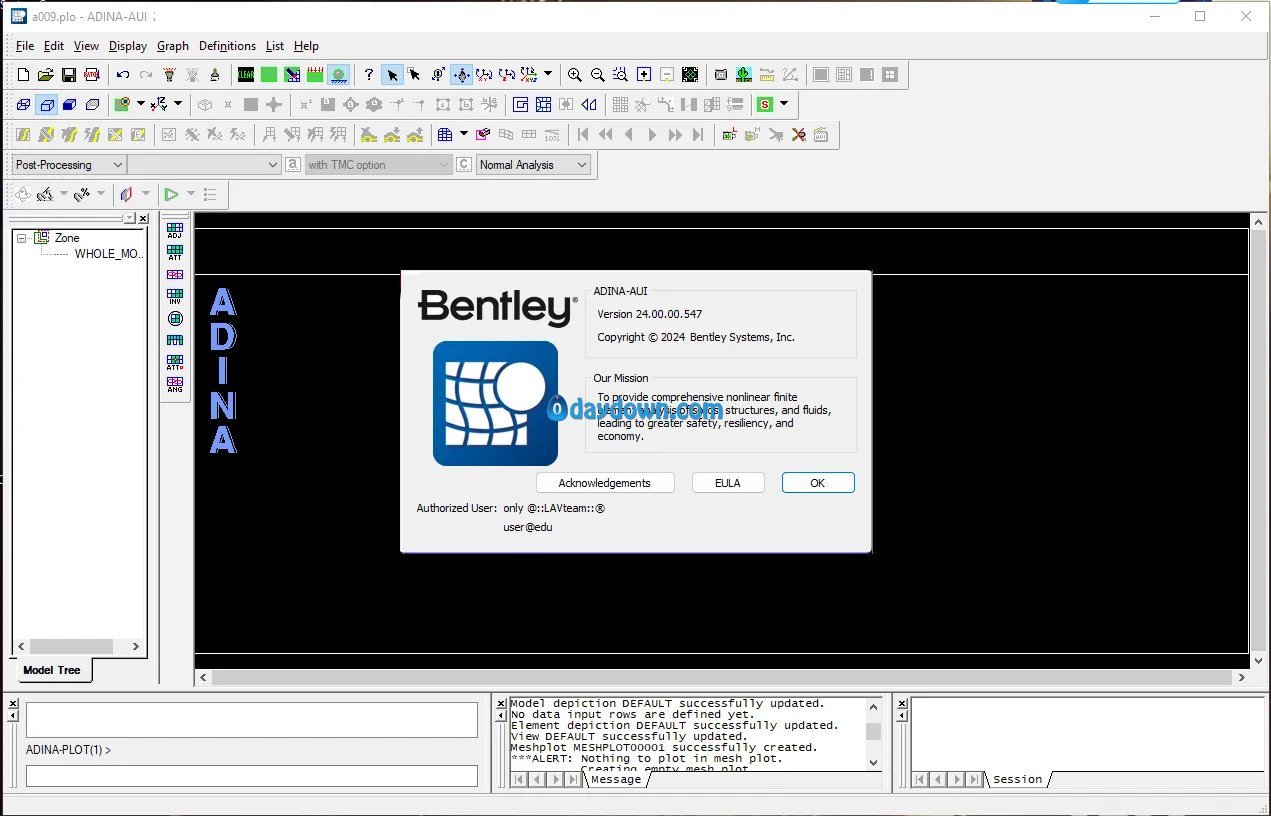1271x816 pixels.
Task: Click the ANG icon in vertical toolbar
Action: coord(175,384)
